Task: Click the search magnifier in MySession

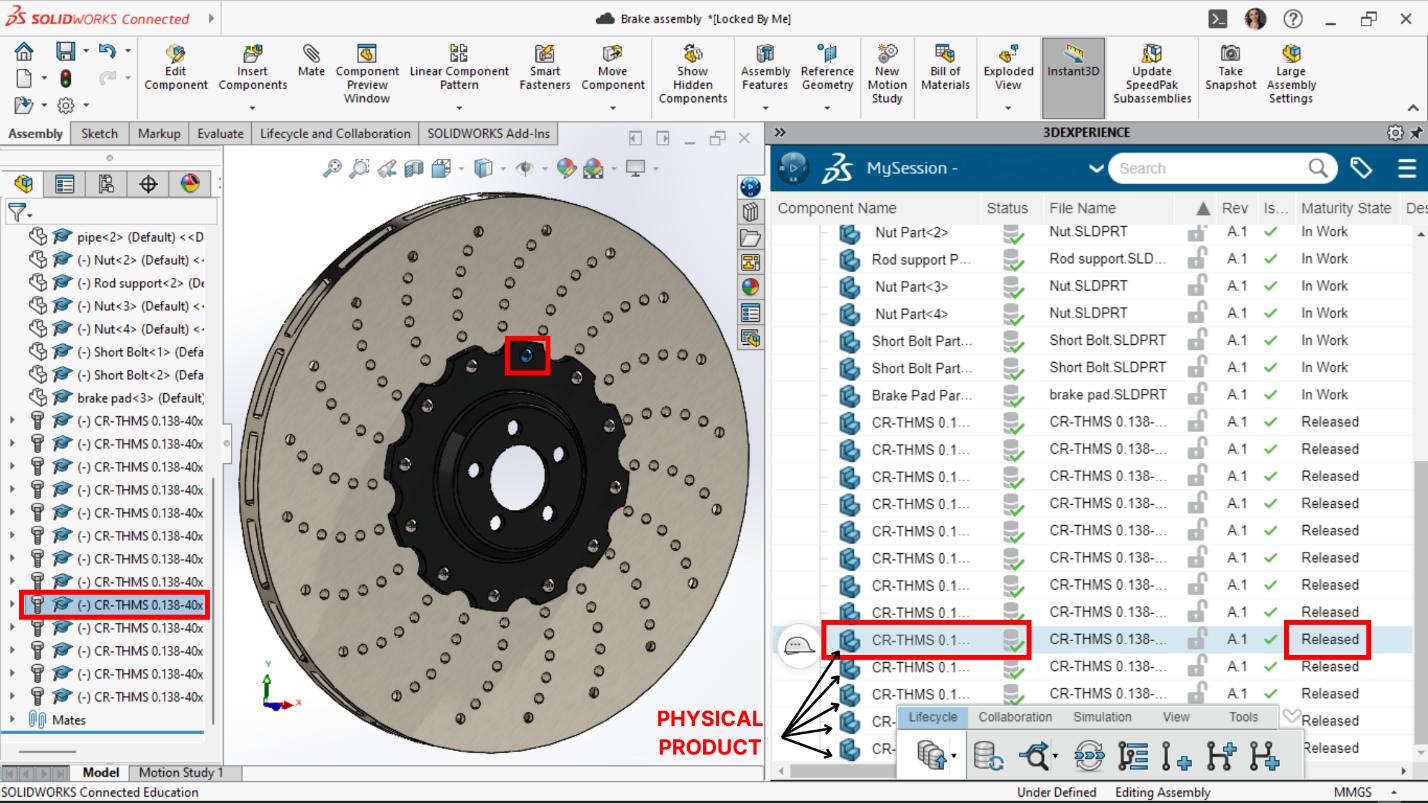Action: pyautogui.click(x=1319, y=168)
